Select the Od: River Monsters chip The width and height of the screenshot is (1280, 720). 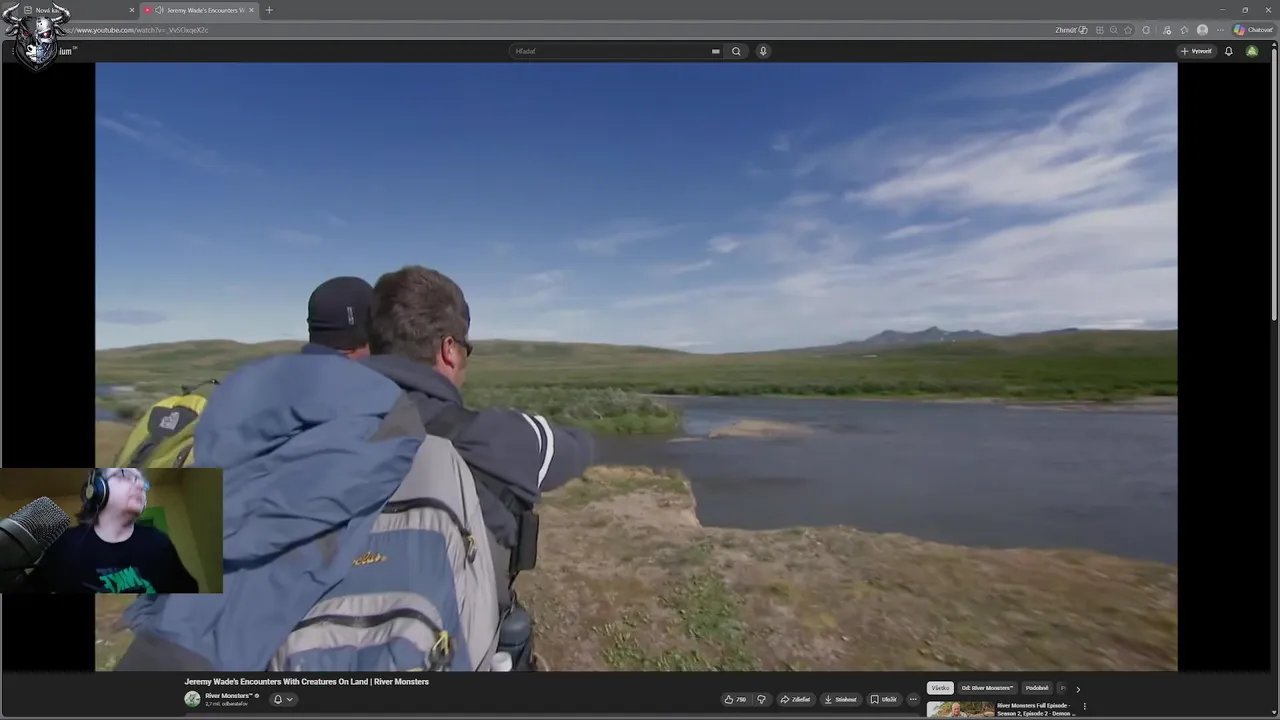coord(987,688)
